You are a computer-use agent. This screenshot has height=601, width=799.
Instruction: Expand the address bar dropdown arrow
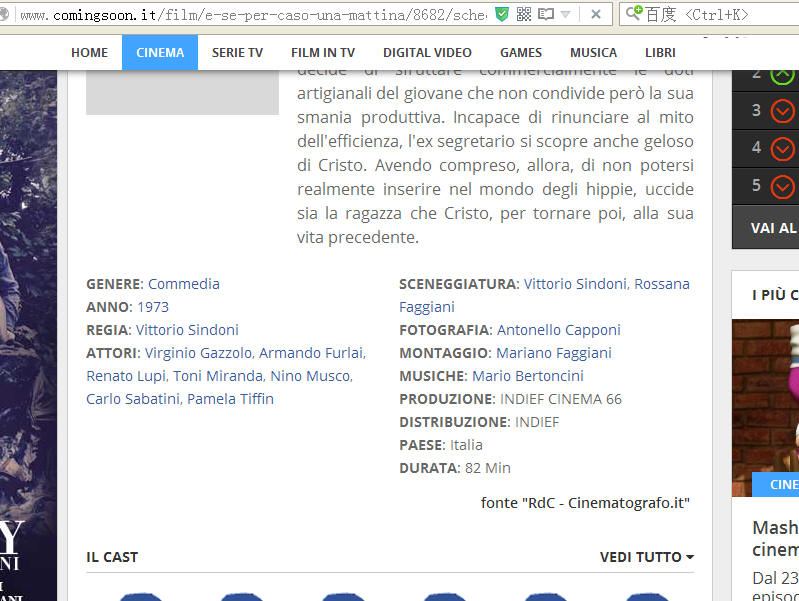point(565,15)
